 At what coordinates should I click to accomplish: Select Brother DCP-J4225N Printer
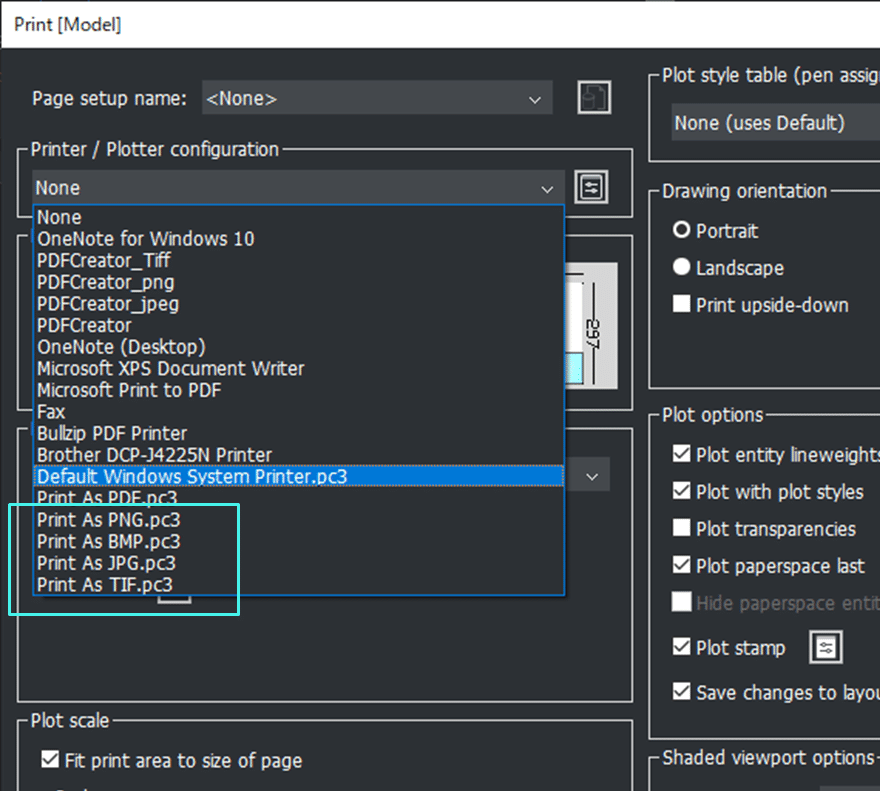coord(299,455)
